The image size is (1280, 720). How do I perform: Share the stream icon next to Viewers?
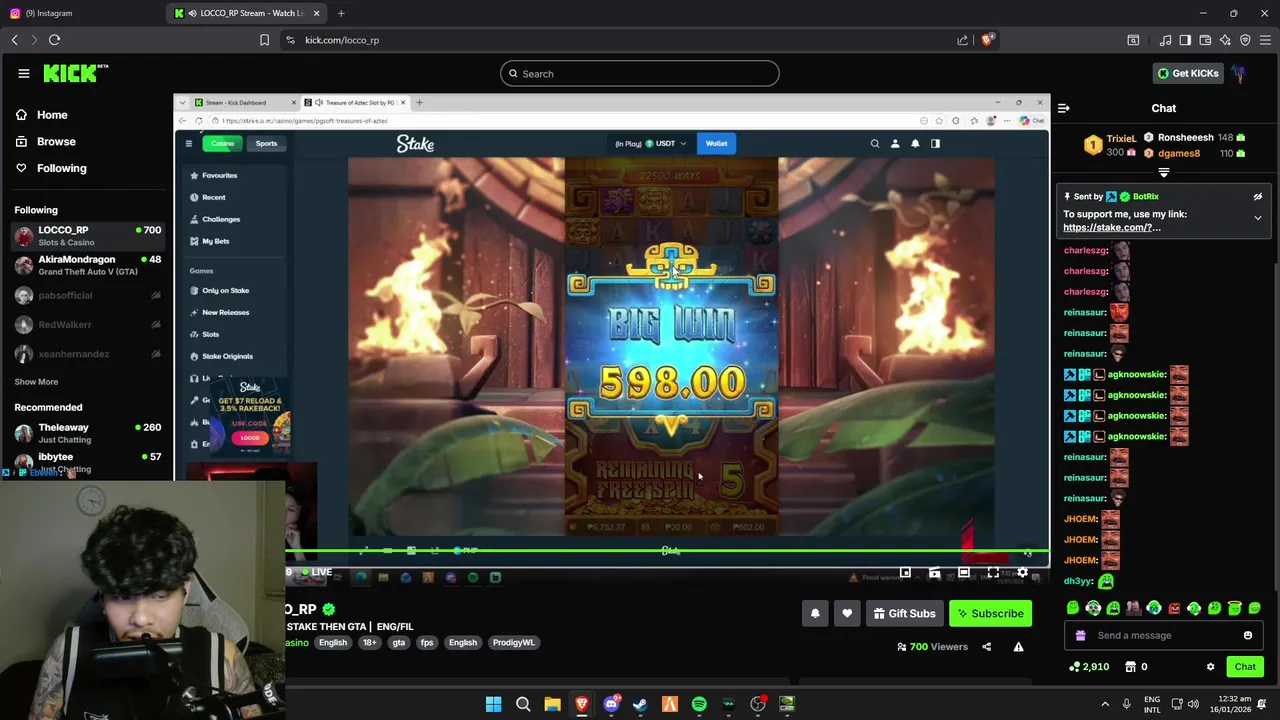click(x=986, y=647)
